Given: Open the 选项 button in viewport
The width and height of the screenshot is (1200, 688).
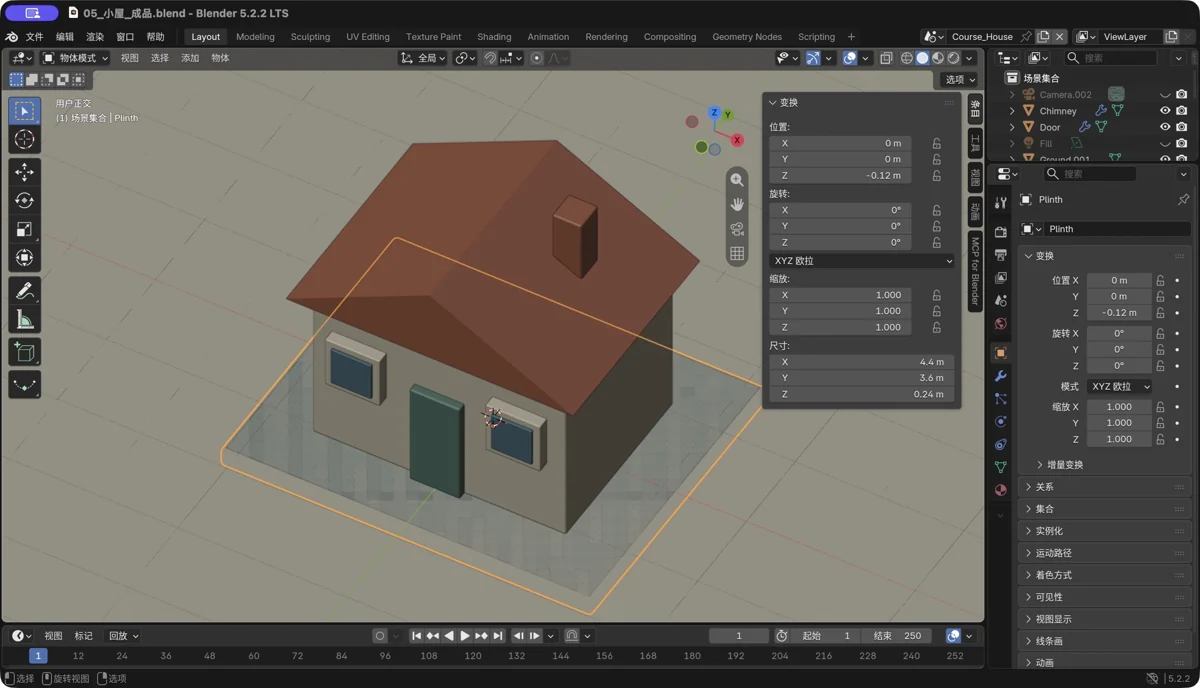Looking at the screenshot, I should coord(959,79).
